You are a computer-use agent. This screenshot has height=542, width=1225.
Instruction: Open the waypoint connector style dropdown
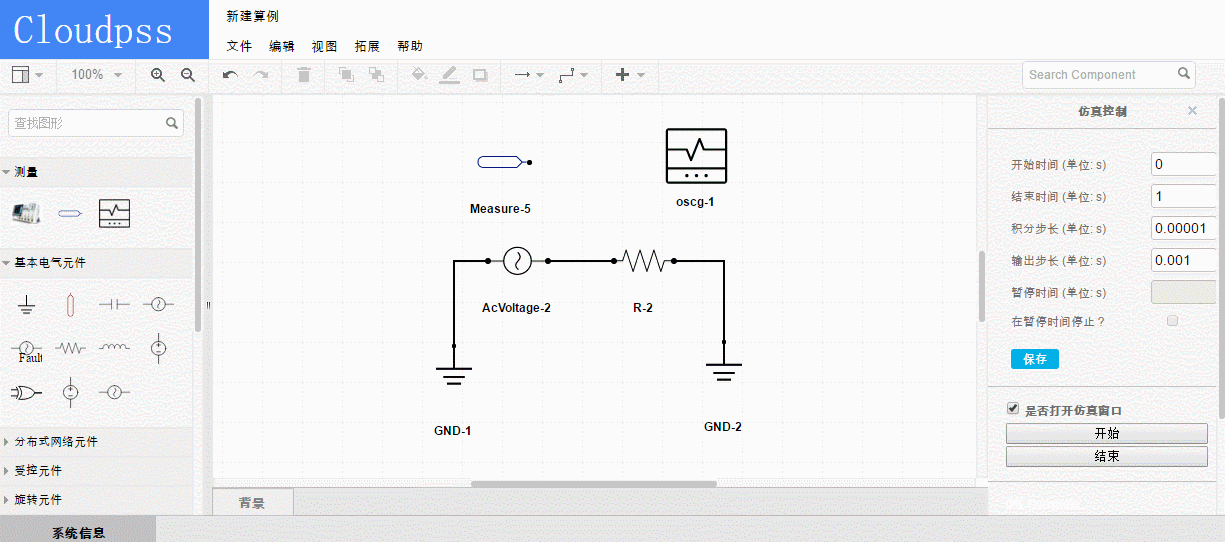pos(573,75)
